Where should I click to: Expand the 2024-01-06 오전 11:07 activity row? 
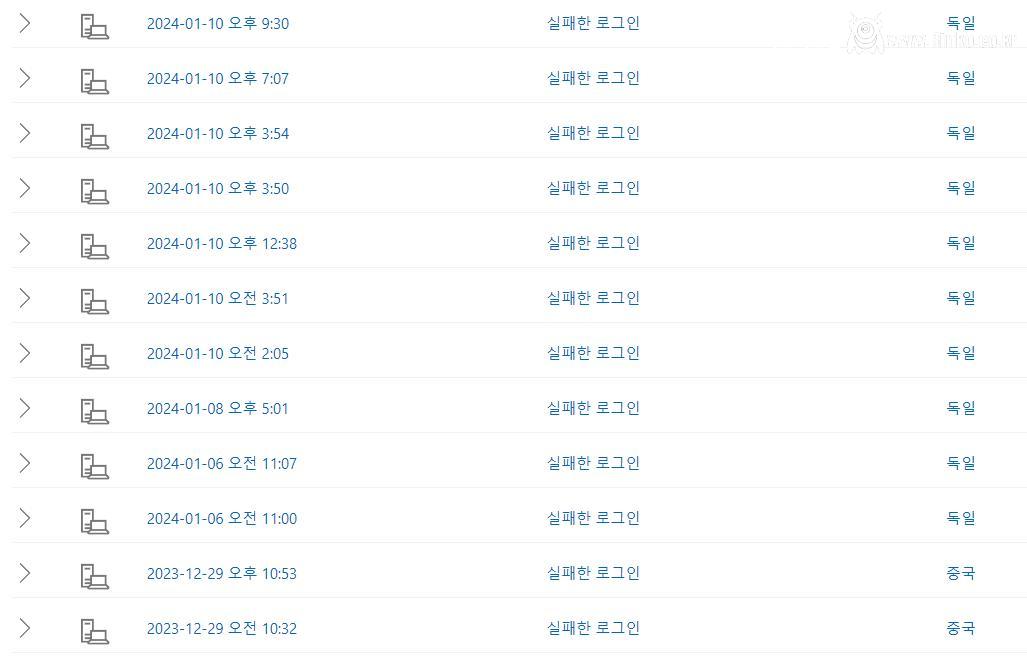point(25,463)
